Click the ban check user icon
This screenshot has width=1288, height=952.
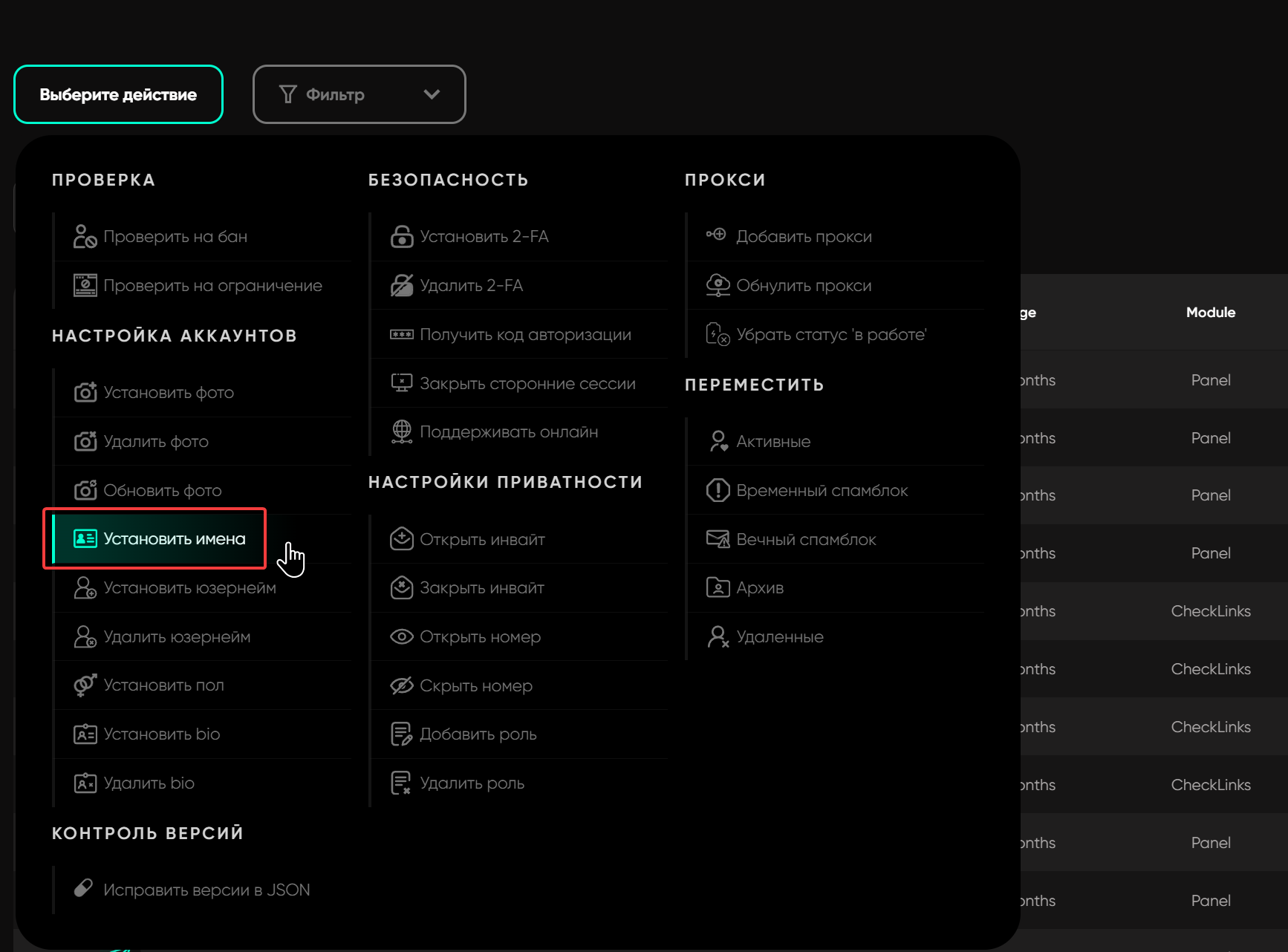tap(85, 237)
